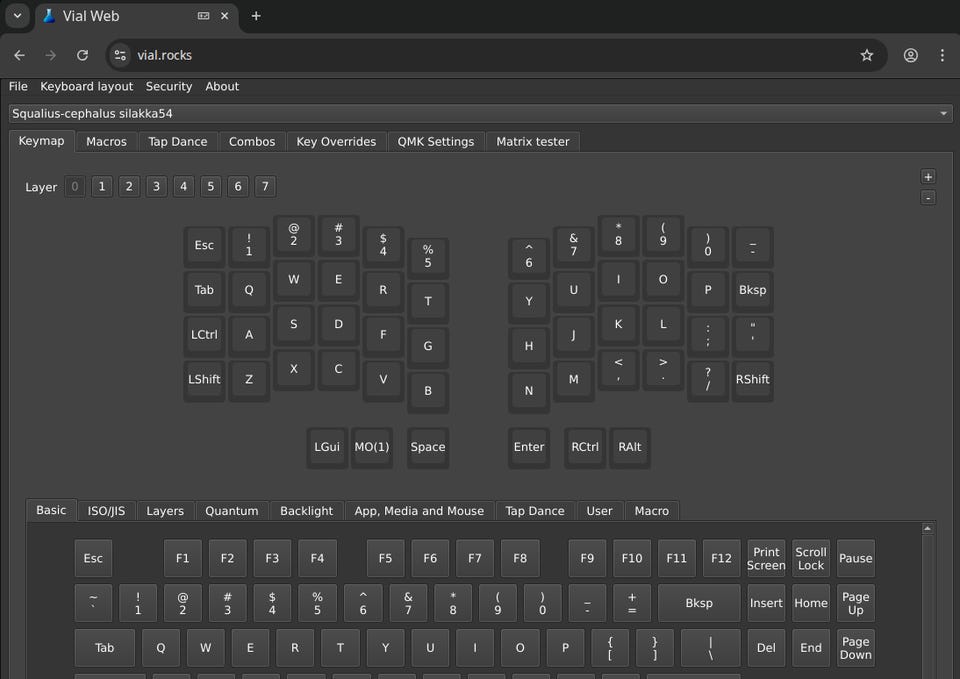
Task: Open the browser profile icon
Action: [x=910, y=56]
